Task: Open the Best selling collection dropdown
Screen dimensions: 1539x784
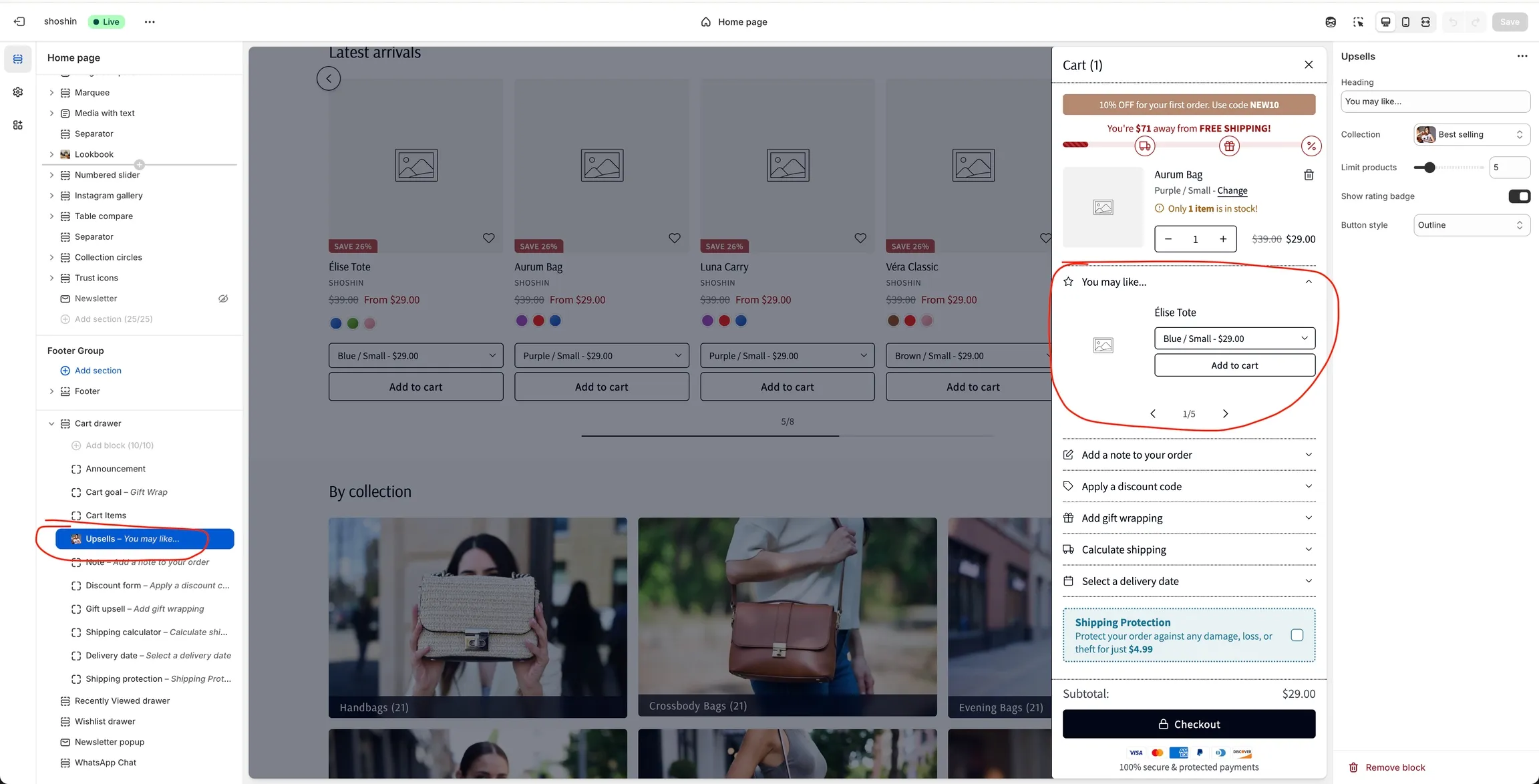Action: point(1470,134)
